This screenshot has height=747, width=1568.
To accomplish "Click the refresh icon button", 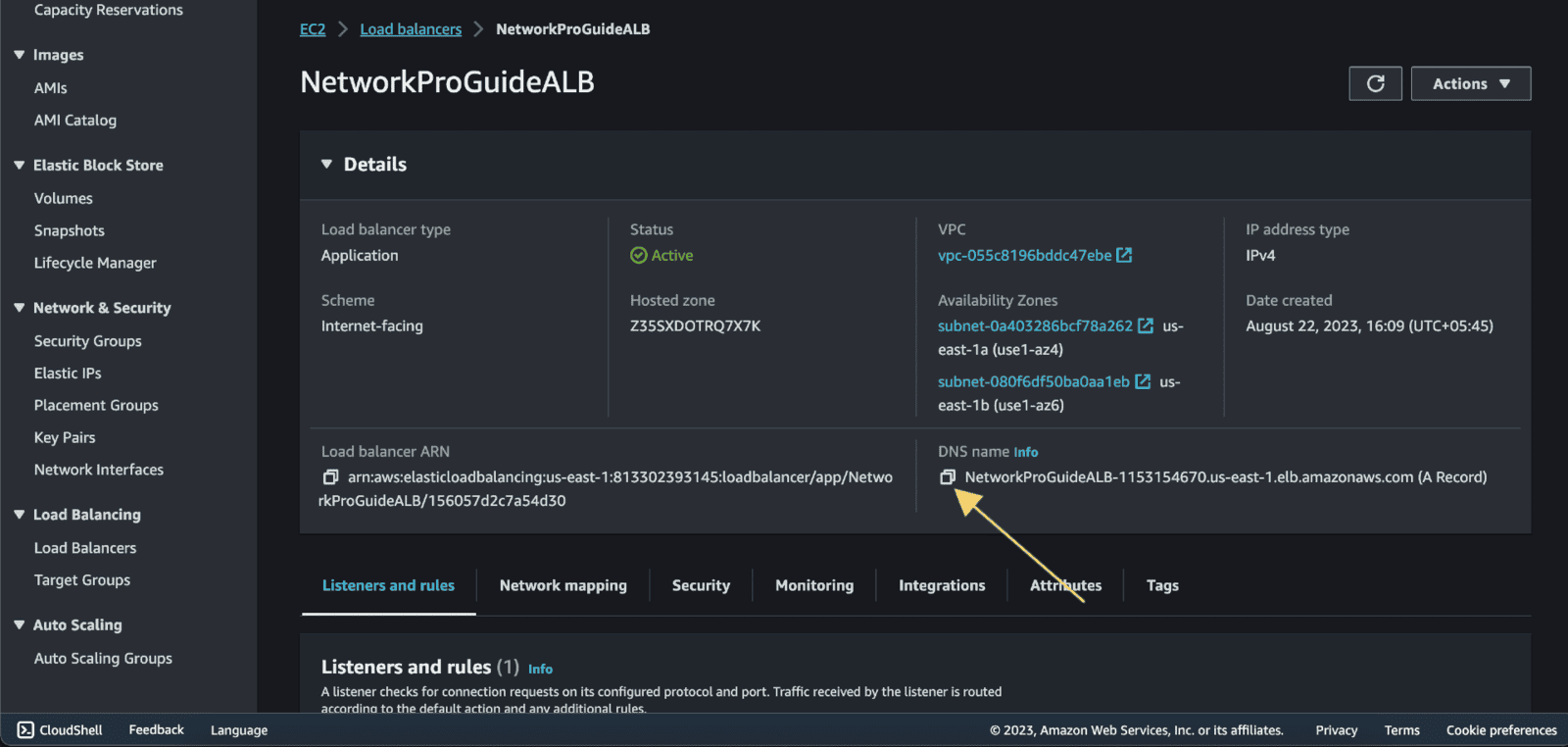I will pos(1375,83).
